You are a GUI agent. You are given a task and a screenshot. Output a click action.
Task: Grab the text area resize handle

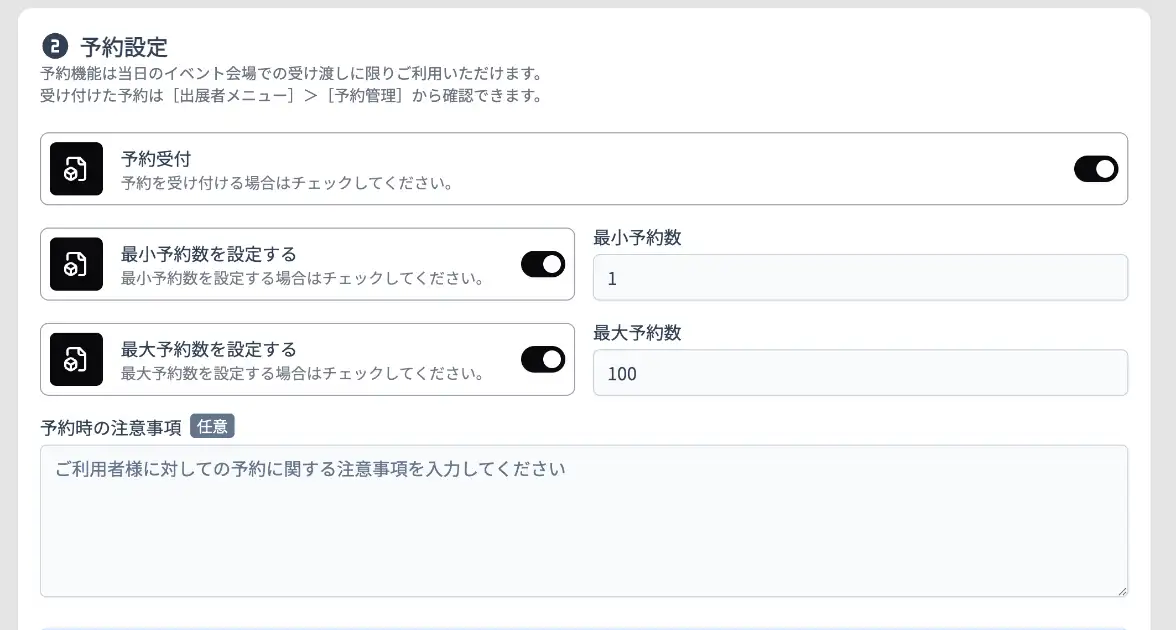1122,591
